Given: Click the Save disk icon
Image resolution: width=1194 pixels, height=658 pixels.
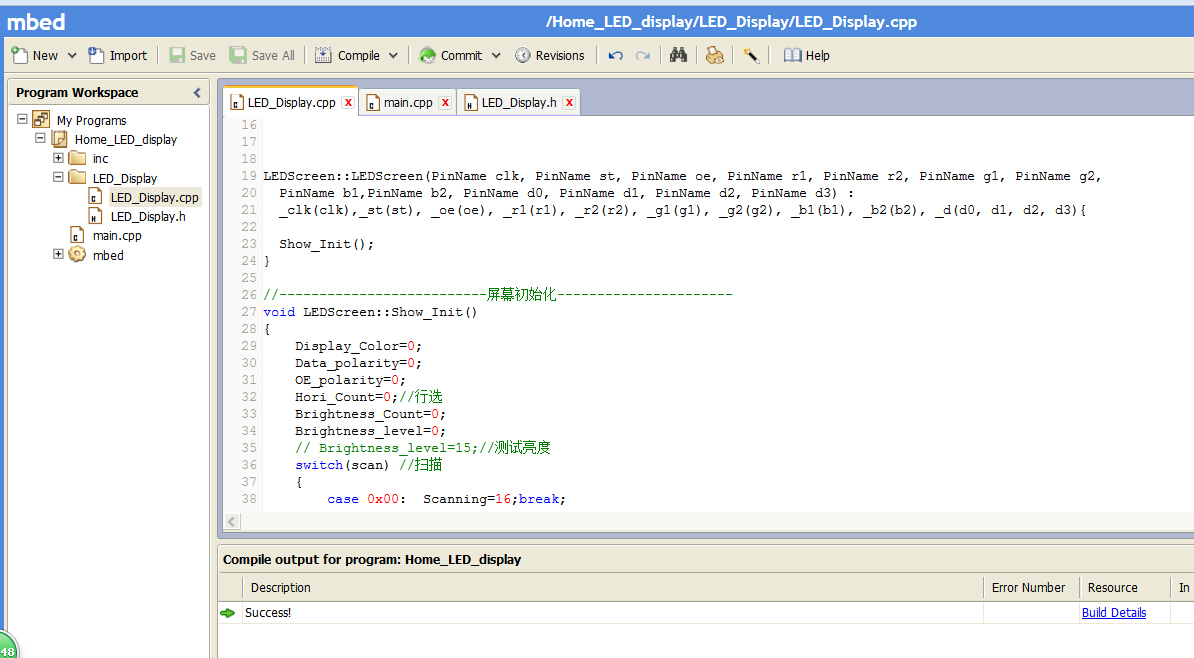Looking at the screenshot, I should tap(177, 55).
